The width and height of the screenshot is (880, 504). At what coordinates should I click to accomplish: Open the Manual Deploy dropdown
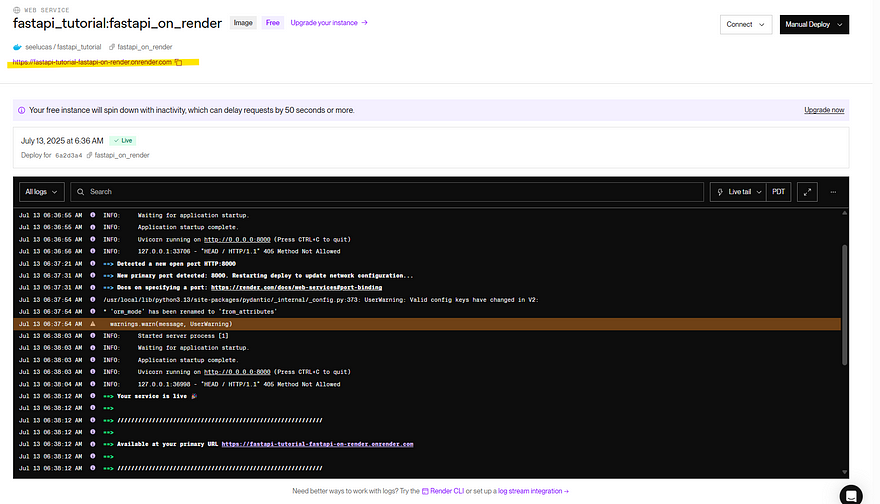pyautogui.click(x=814, y=25)
